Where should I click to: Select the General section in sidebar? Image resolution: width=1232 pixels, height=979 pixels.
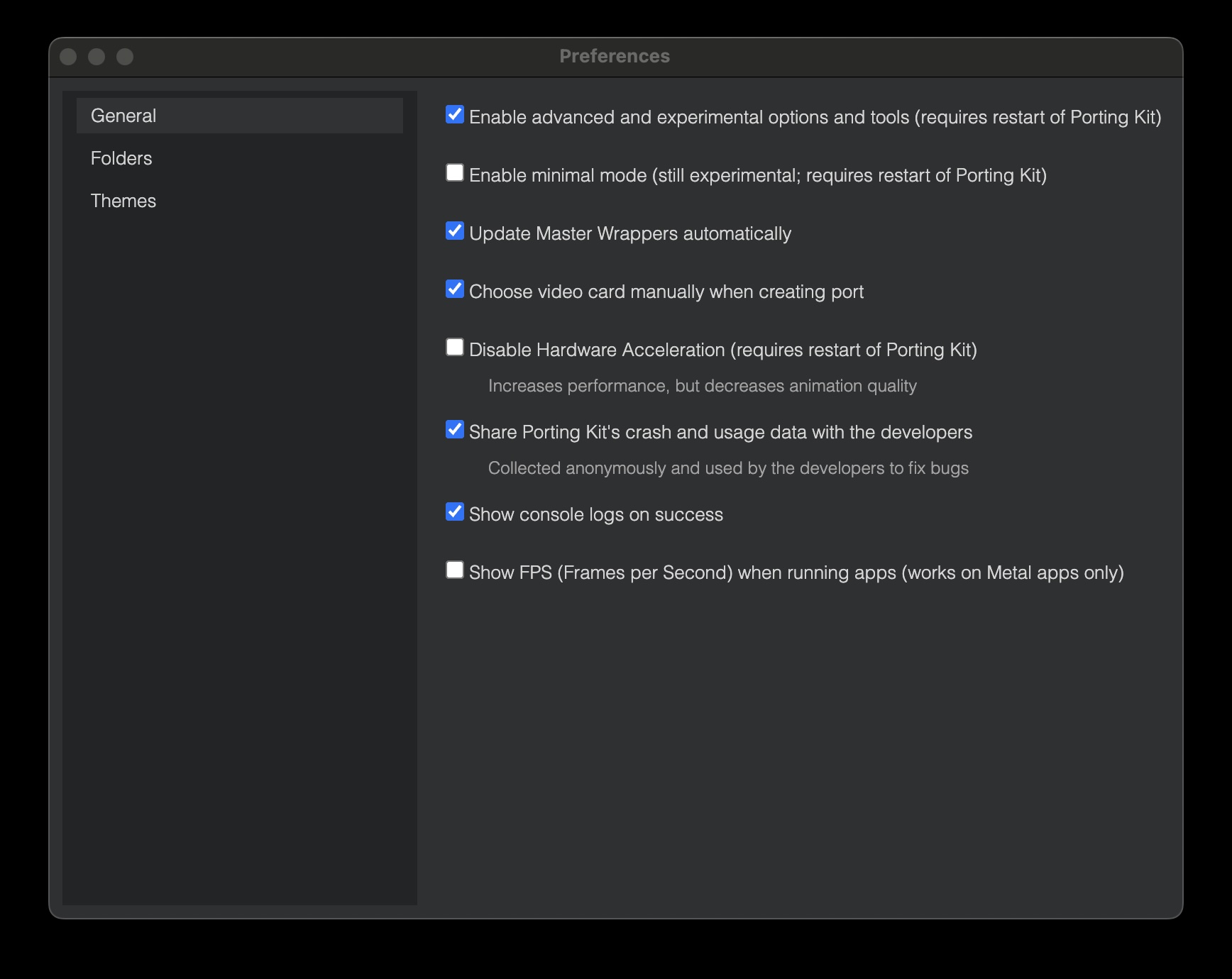[x=123, y=116]
